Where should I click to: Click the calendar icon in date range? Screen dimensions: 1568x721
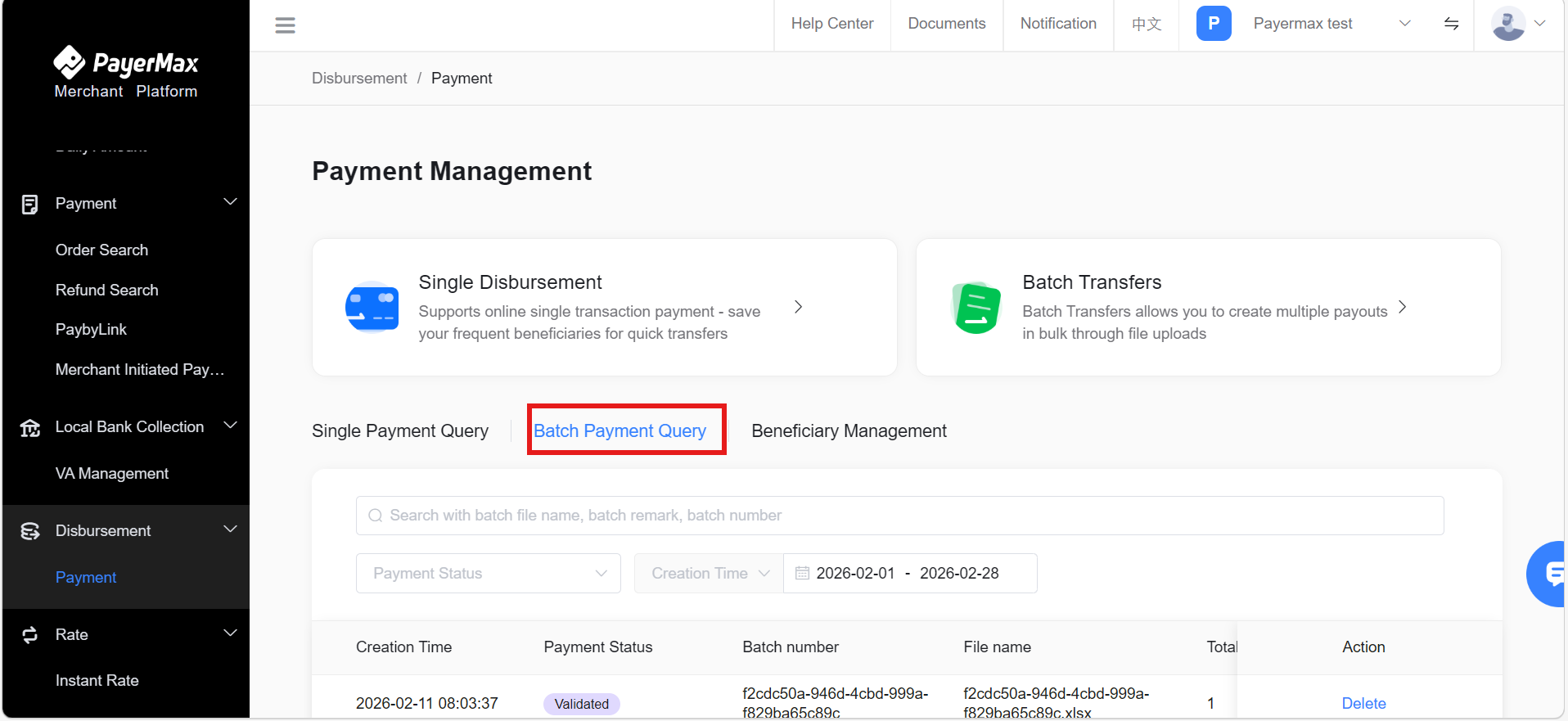[x=802, y=574]
